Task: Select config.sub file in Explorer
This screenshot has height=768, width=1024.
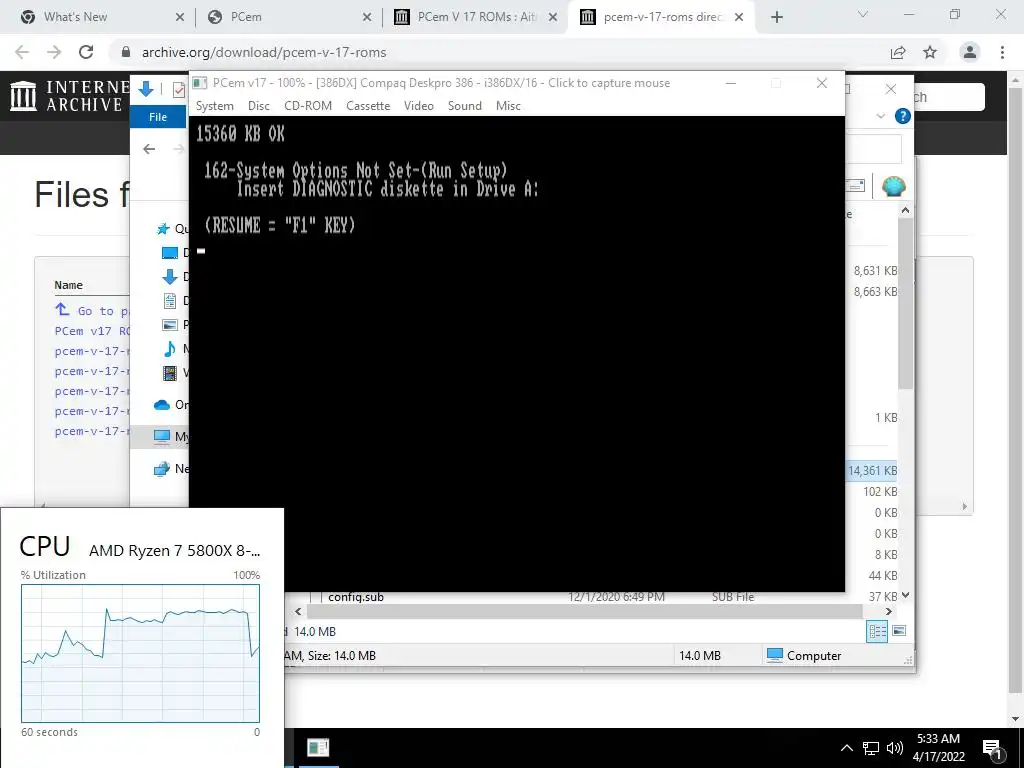Action: [x=356, y=596]
